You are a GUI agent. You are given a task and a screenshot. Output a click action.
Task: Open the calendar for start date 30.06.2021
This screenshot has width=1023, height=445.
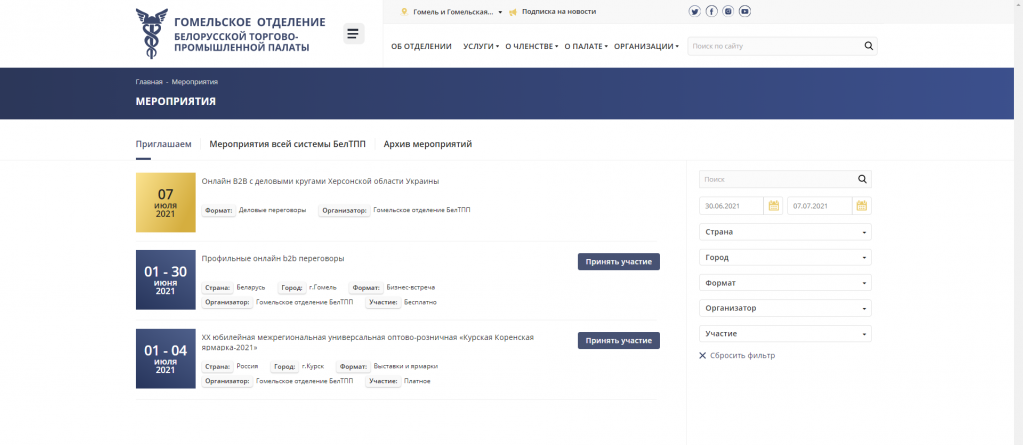click(774, 206)
